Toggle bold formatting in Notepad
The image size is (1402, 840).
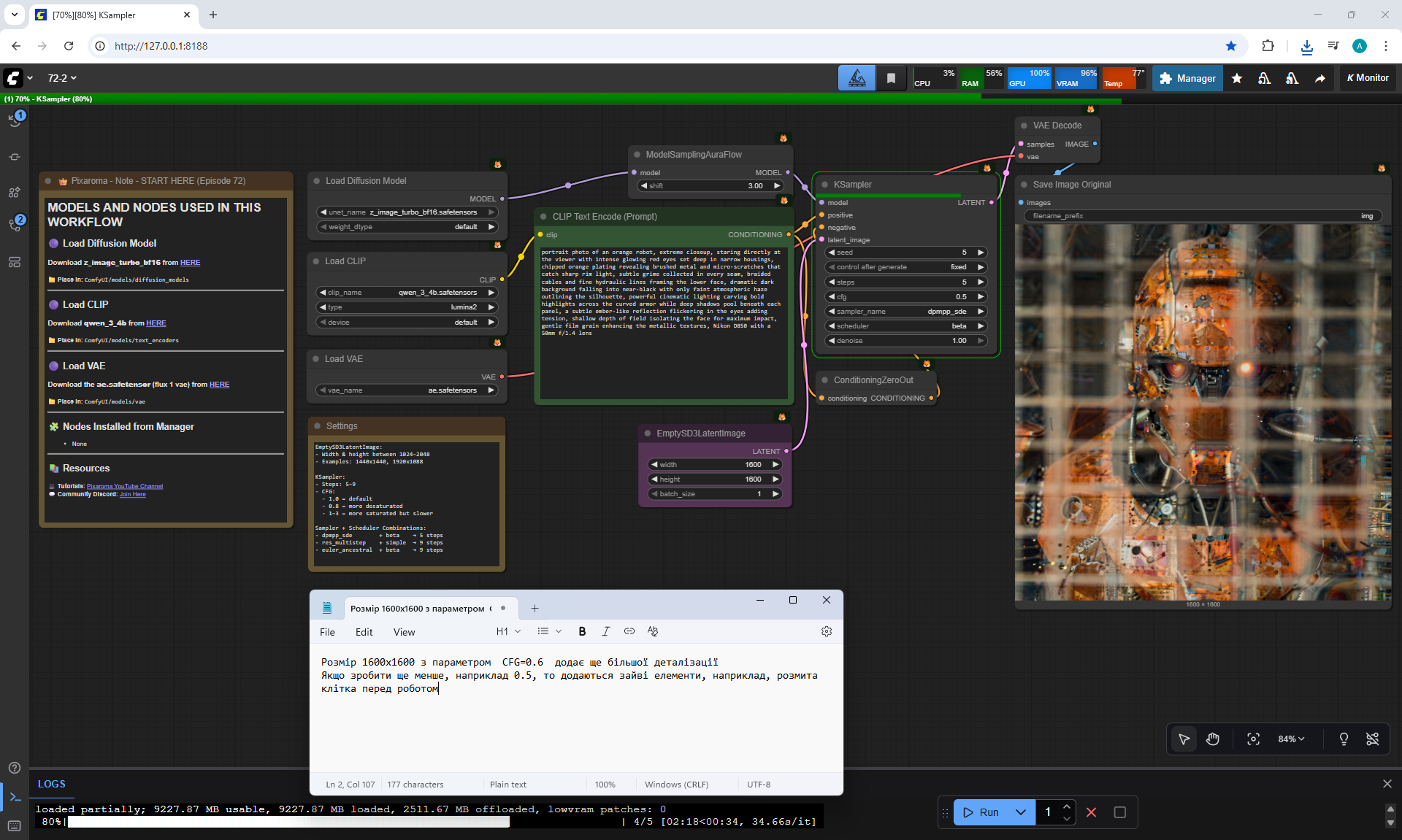click(582, 632)
